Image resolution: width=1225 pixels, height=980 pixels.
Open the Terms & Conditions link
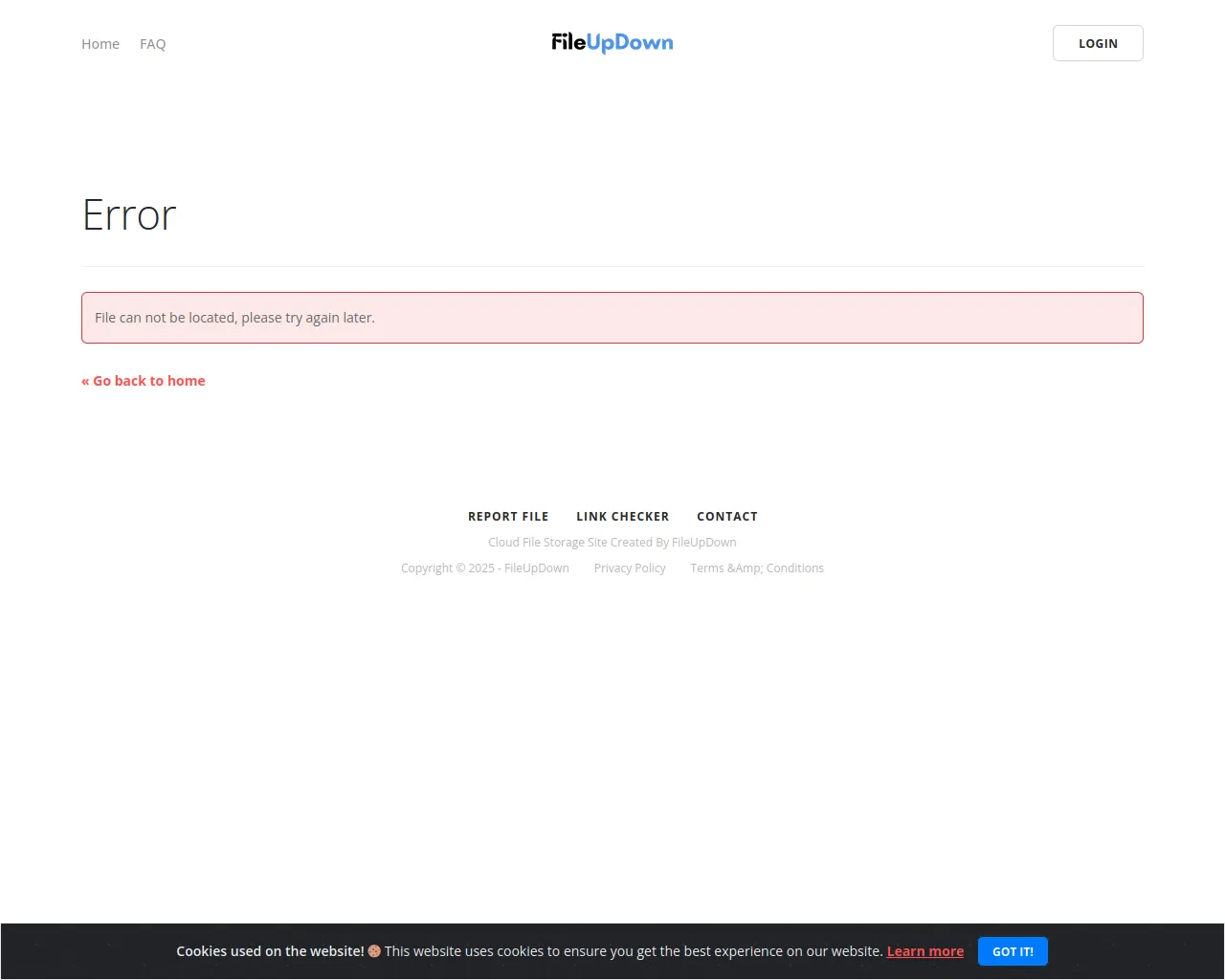coord(757,568)
